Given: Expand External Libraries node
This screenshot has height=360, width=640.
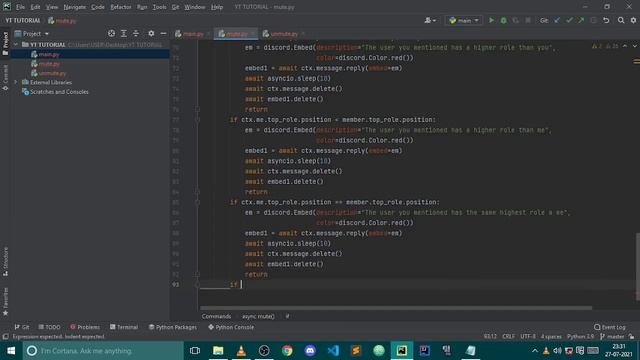Looking at the screenshot, I should click(x=16, y=82).
